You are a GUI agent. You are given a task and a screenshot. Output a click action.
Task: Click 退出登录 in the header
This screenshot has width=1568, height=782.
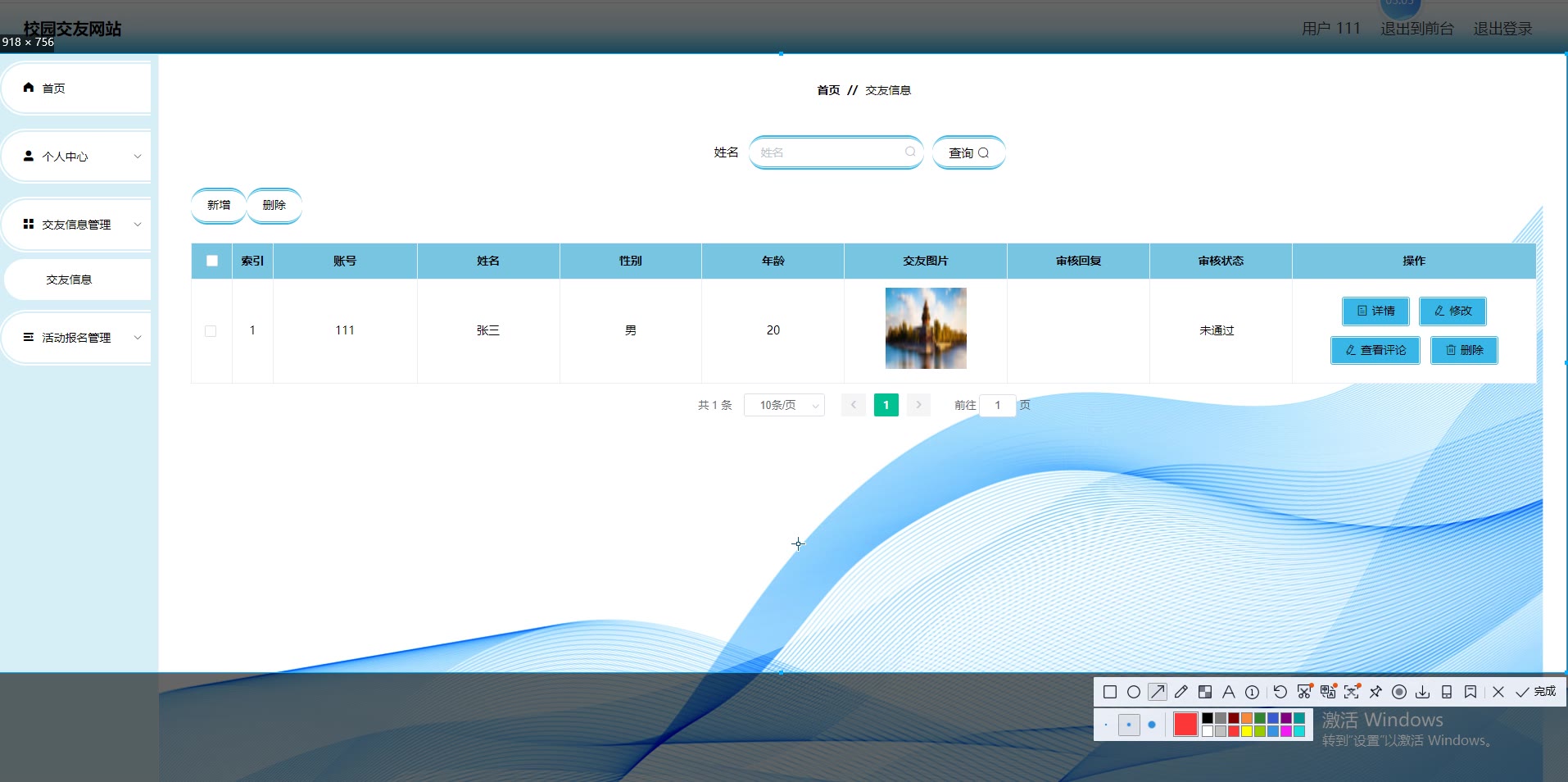[x=1503, y=29]
